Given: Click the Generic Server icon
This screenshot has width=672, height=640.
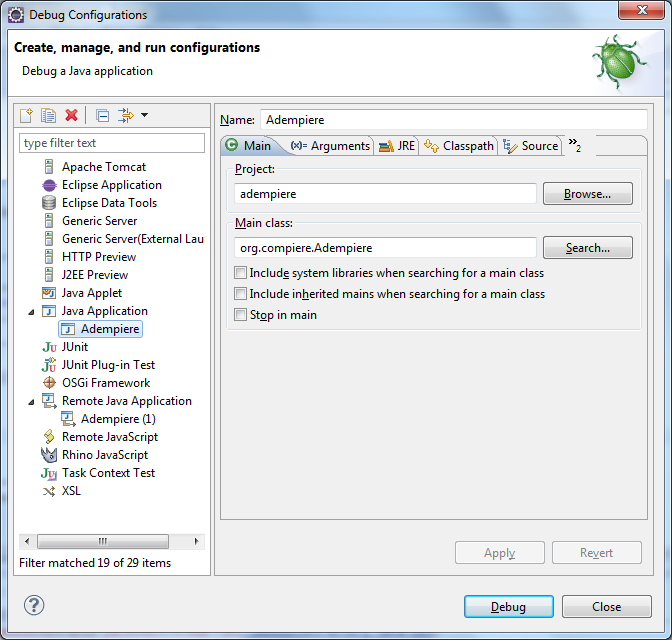Looking at the screenshot, I should [x=49, y=221].
